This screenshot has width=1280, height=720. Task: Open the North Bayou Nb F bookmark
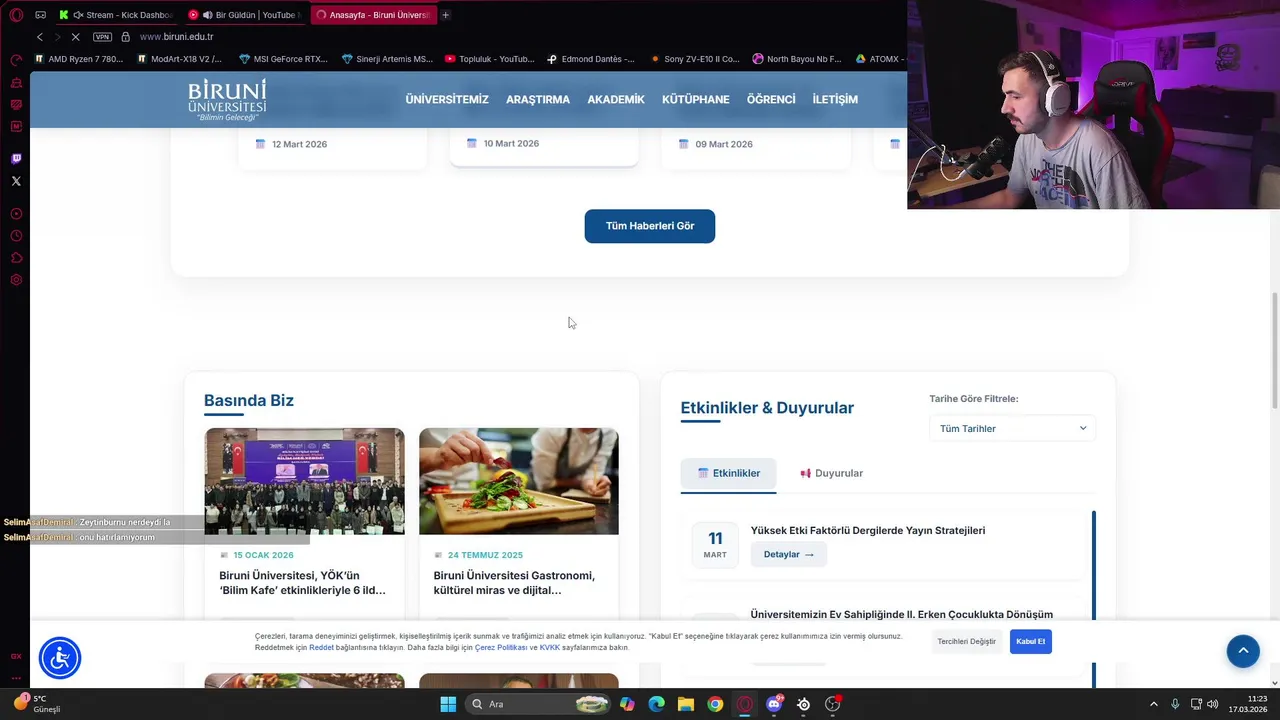pyautogui.click(x=797, y=59)
